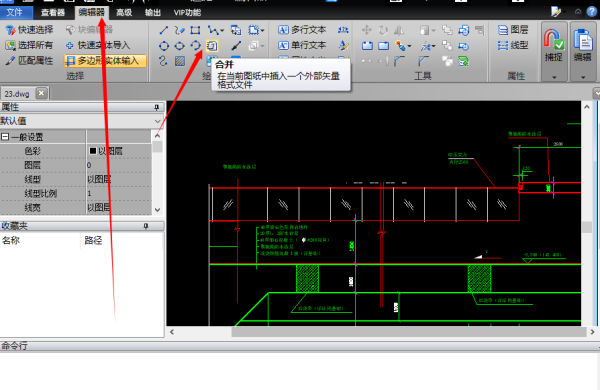Switch to the 输出 tab

[153, 13]
